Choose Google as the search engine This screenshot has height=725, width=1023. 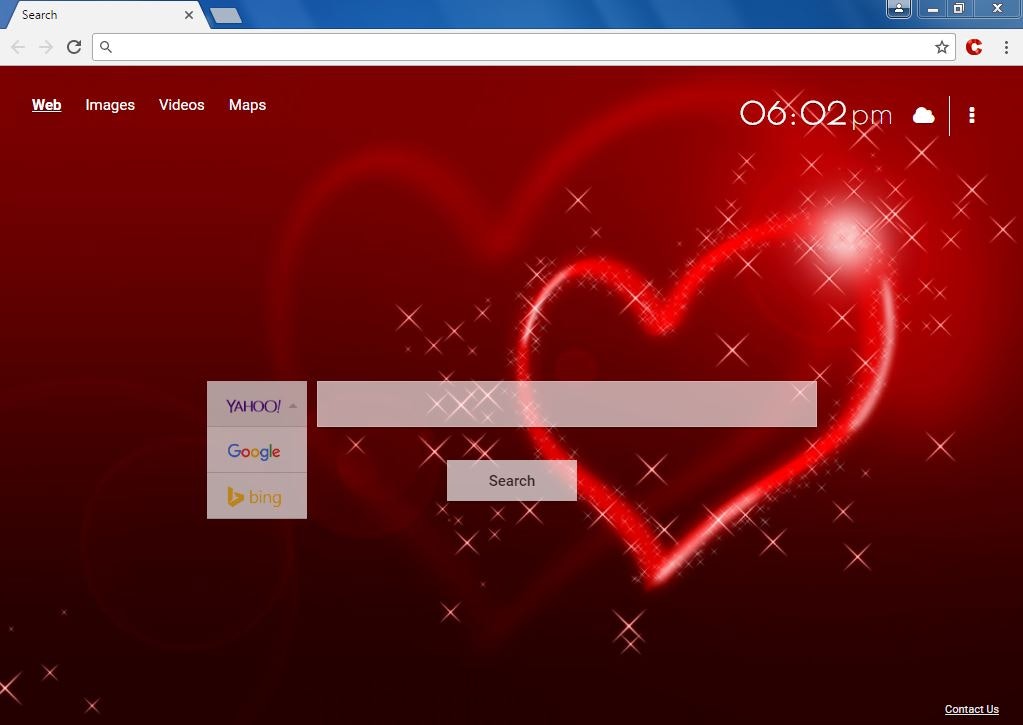click(257, 450)
